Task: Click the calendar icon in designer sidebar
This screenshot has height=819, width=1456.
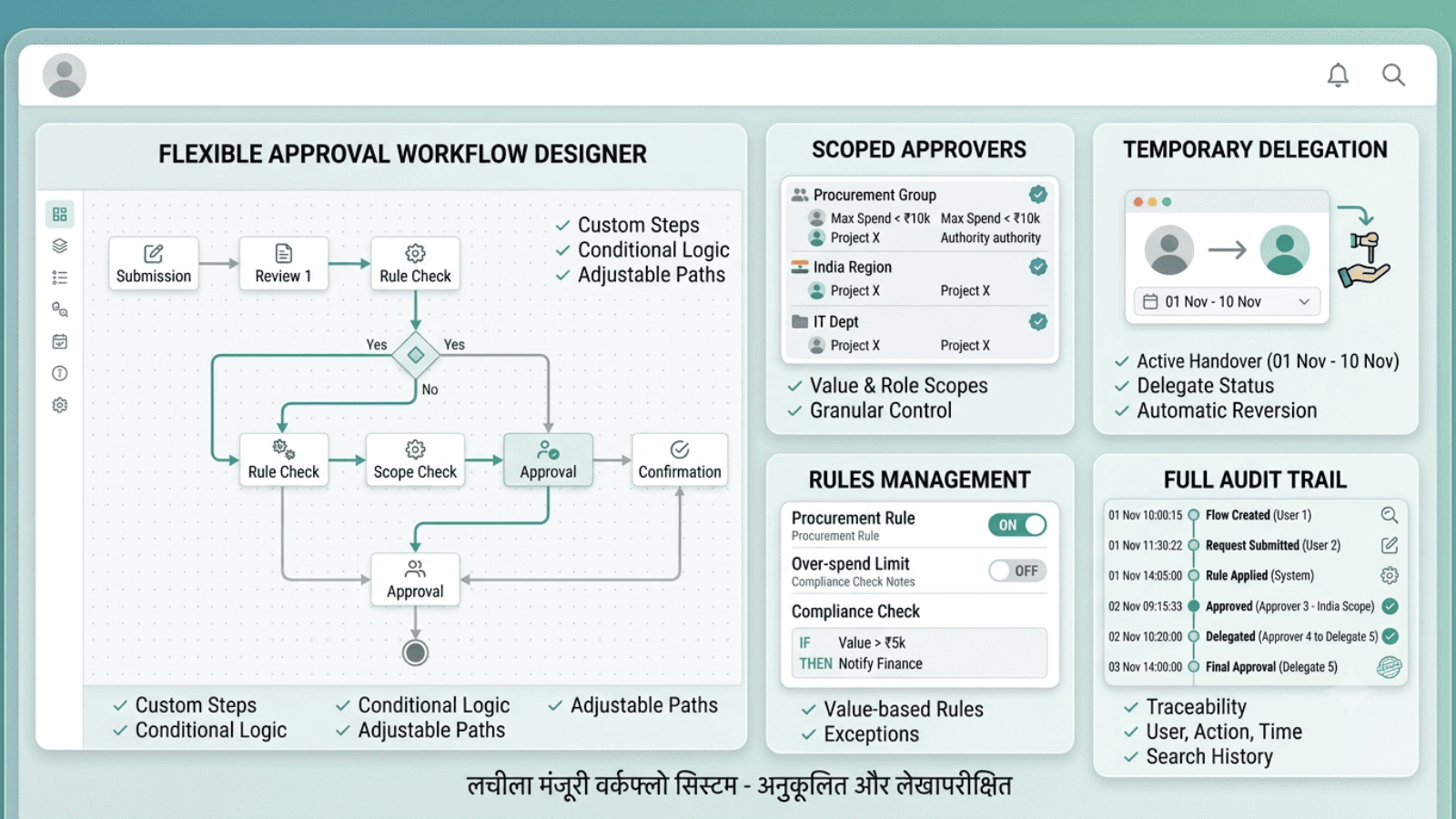Action: click(60, 341)
